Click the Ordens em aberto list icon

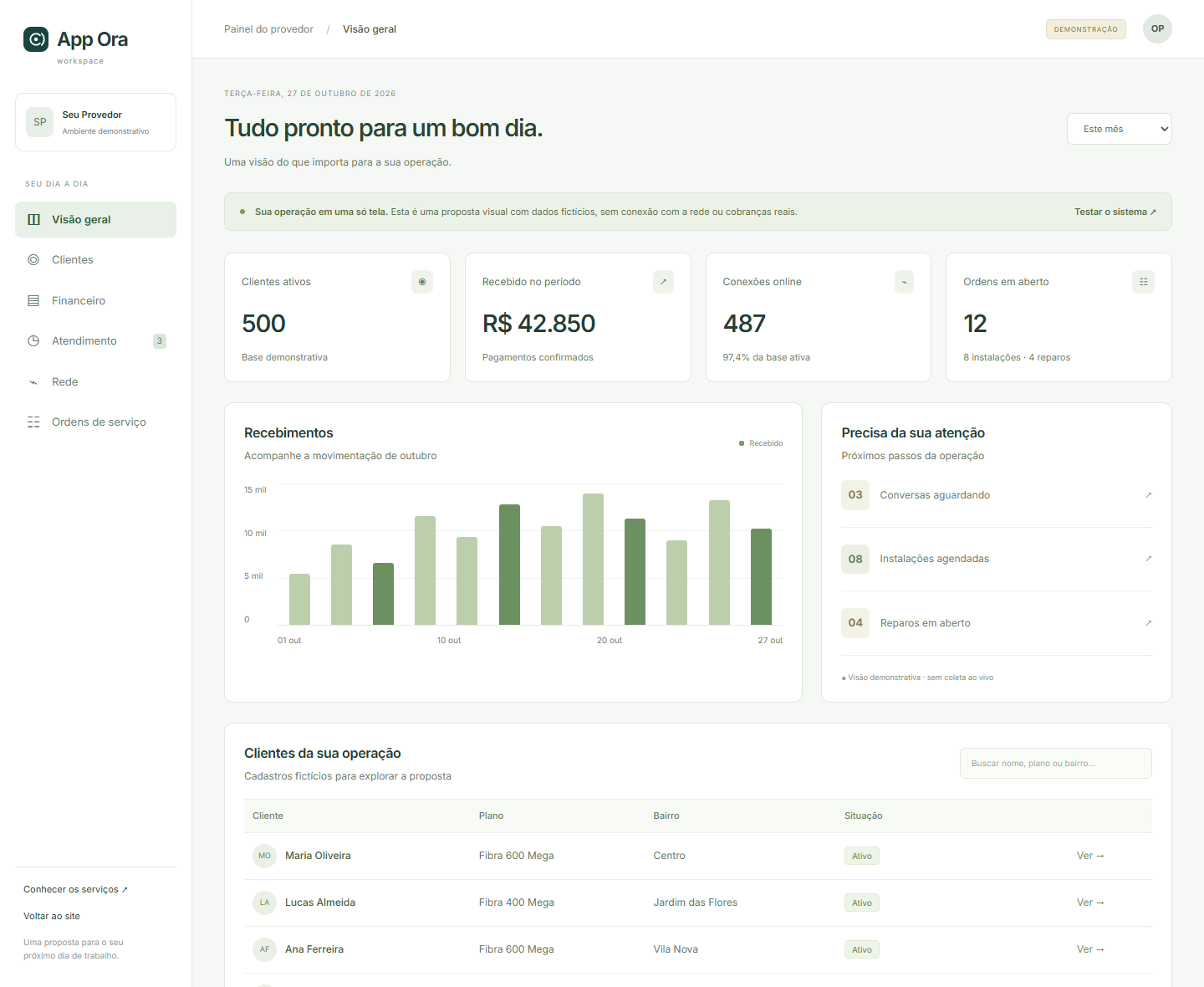click(x=1143, y=282)
